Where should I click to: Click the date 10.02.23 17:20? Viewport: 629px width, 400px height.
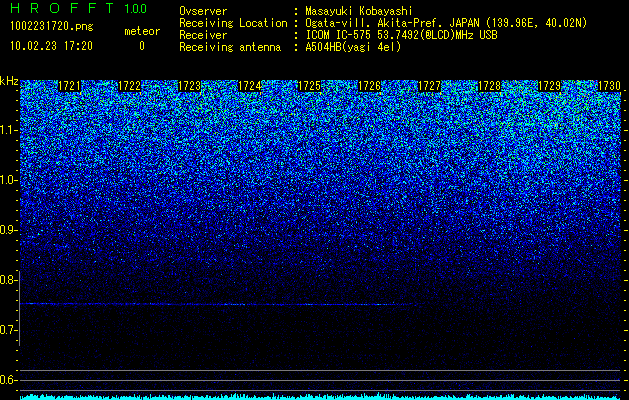(x=51, y=46)
